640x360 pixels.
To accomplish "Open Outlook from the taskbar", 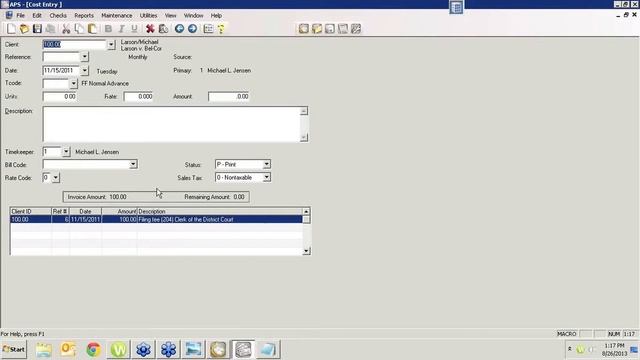I will pos(69,349).
